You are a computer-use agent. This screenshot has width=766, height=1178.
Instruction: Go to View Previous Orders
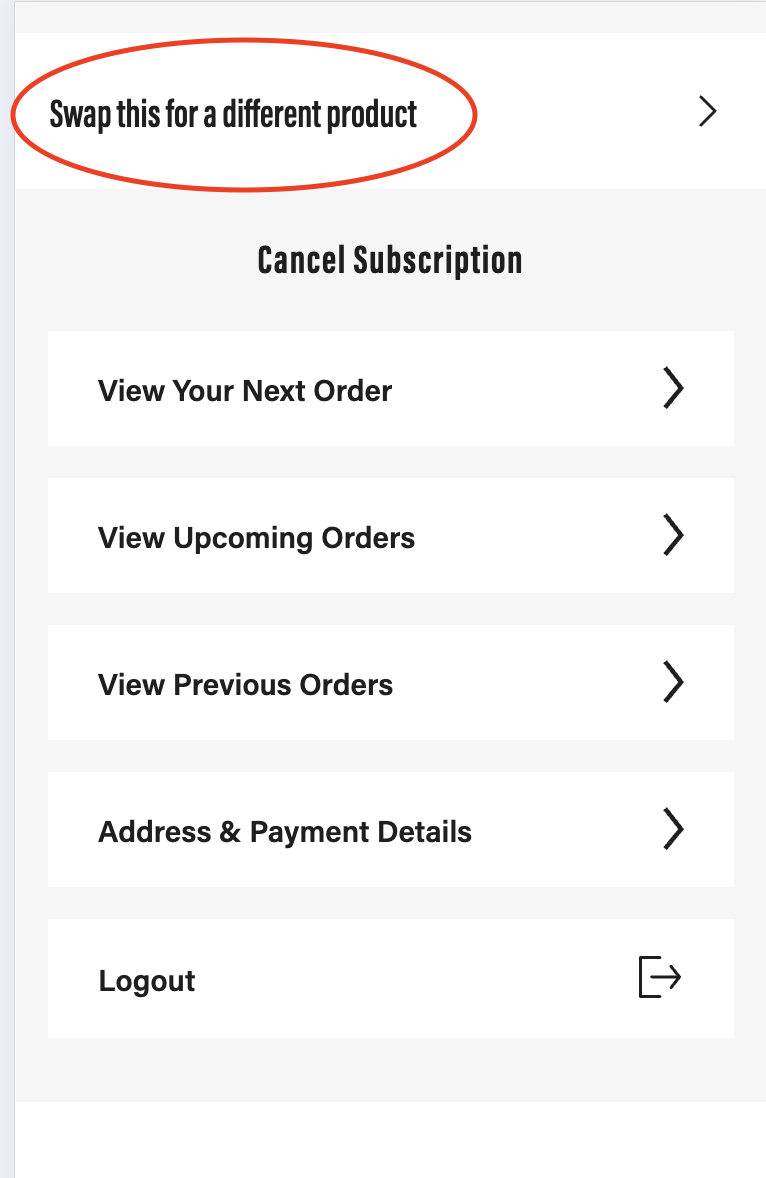246,684
